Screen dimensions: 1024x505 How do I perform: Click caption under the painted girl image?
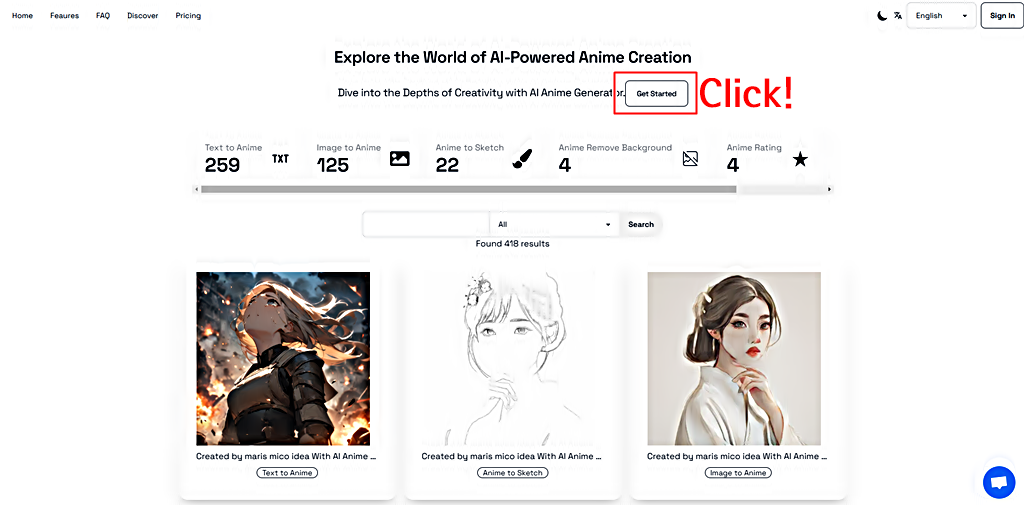click(x=737, y=456)
